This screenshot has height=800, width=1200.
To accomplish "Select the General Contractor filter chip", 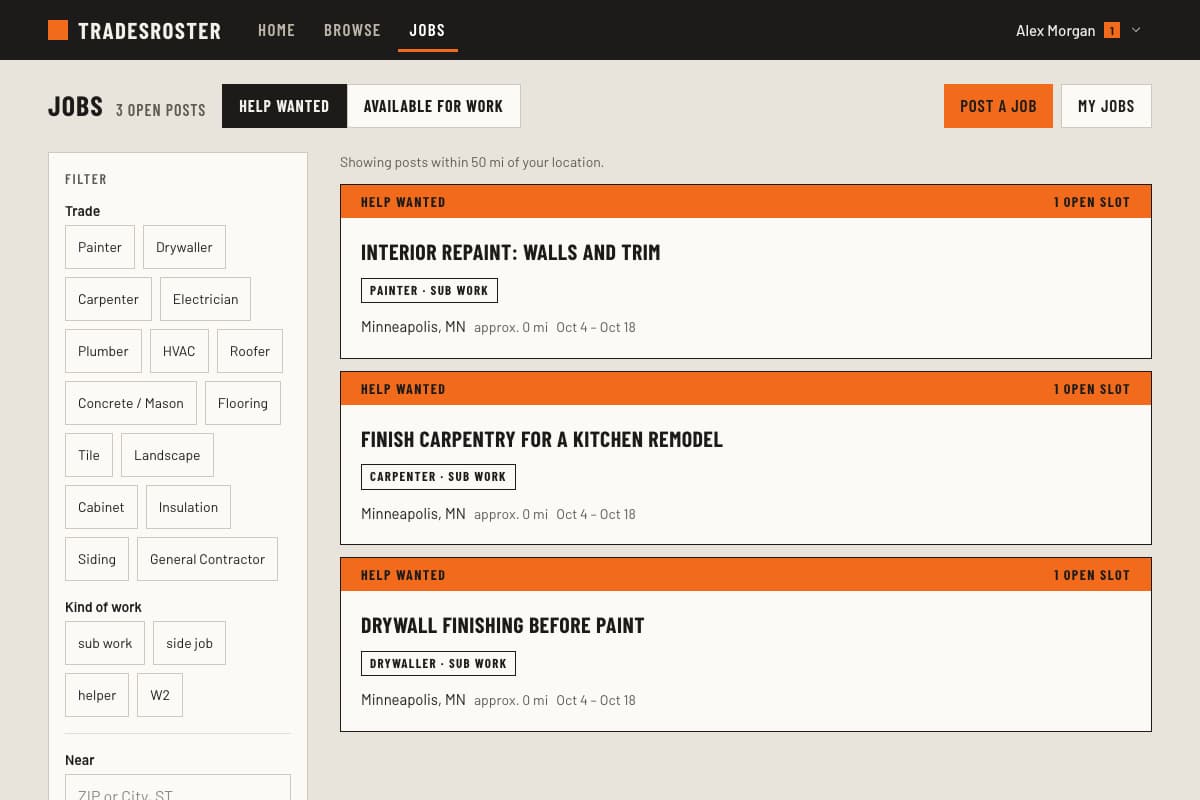I will coord(207,559).
